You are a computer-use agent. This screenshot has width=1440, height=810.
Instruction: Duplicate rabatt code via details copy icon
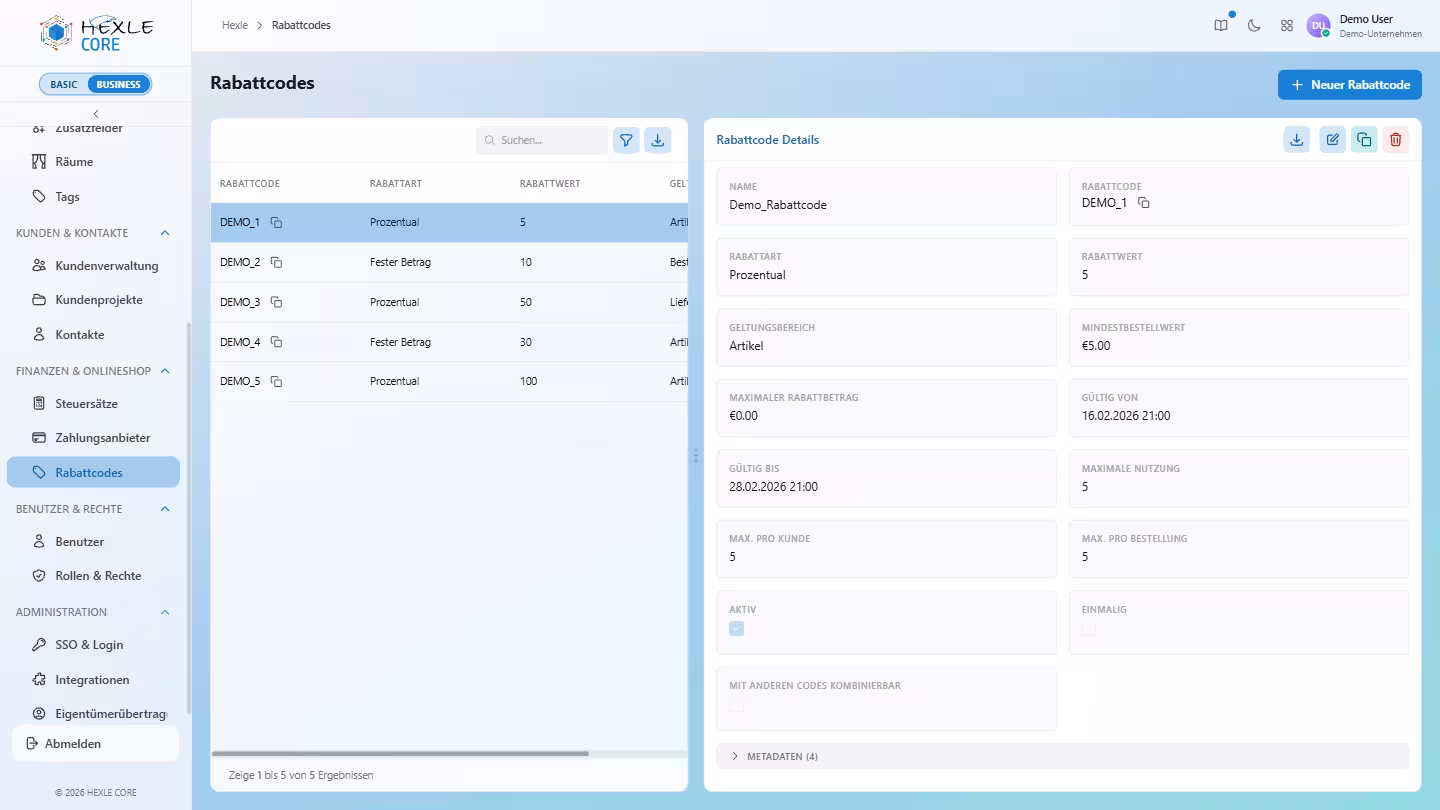point(1364,140)
